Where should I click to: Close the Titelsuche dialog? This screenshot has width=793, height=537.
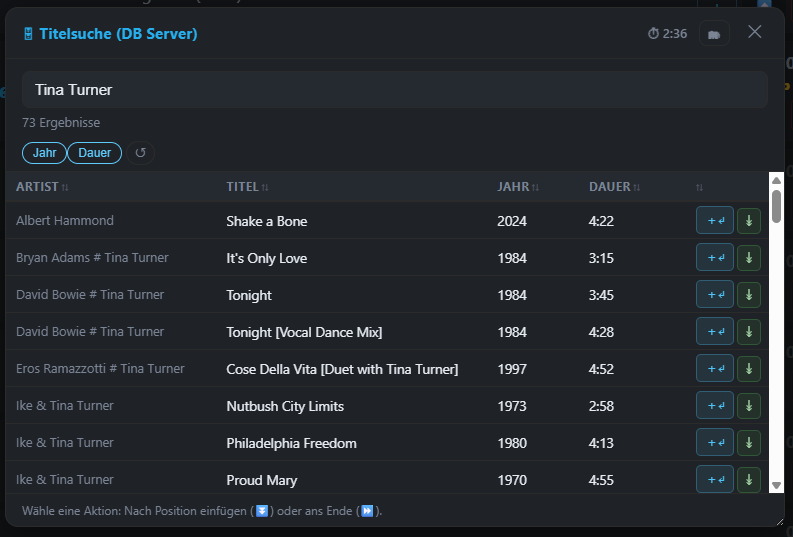[755, 32]
